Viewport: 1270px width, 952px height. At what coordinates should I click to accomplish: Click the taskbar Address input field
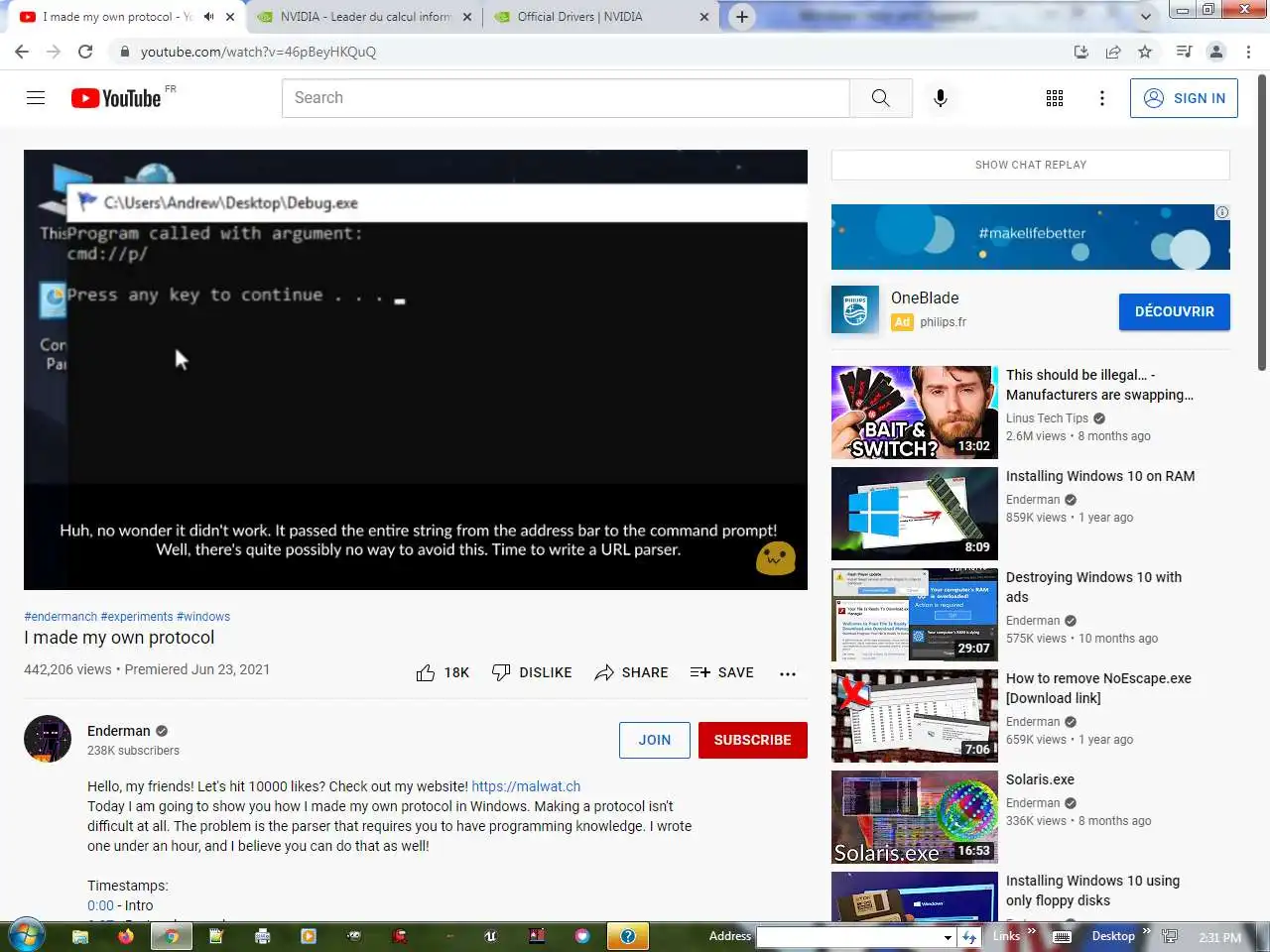[x=848, y=937]
